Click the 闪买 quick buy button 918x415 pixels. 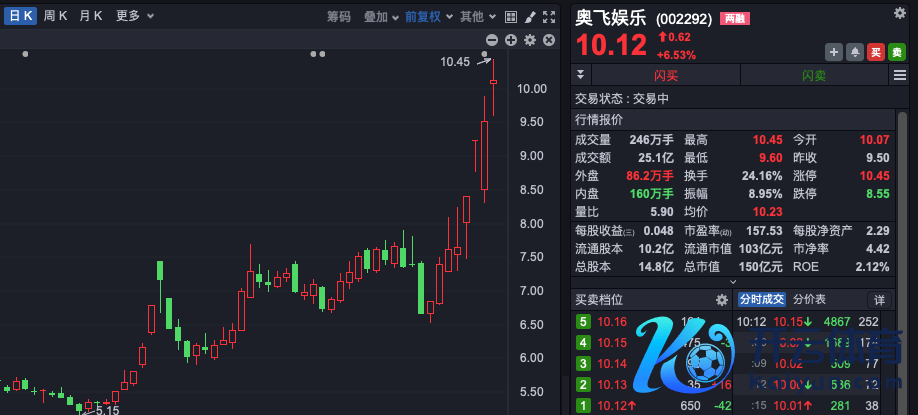click(x=666, y=76)
